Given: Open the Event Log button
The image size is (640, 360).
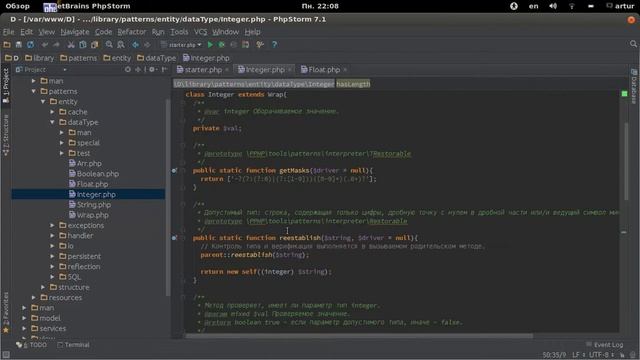Looking at the screenshot, I should click(x=604, y=345).
